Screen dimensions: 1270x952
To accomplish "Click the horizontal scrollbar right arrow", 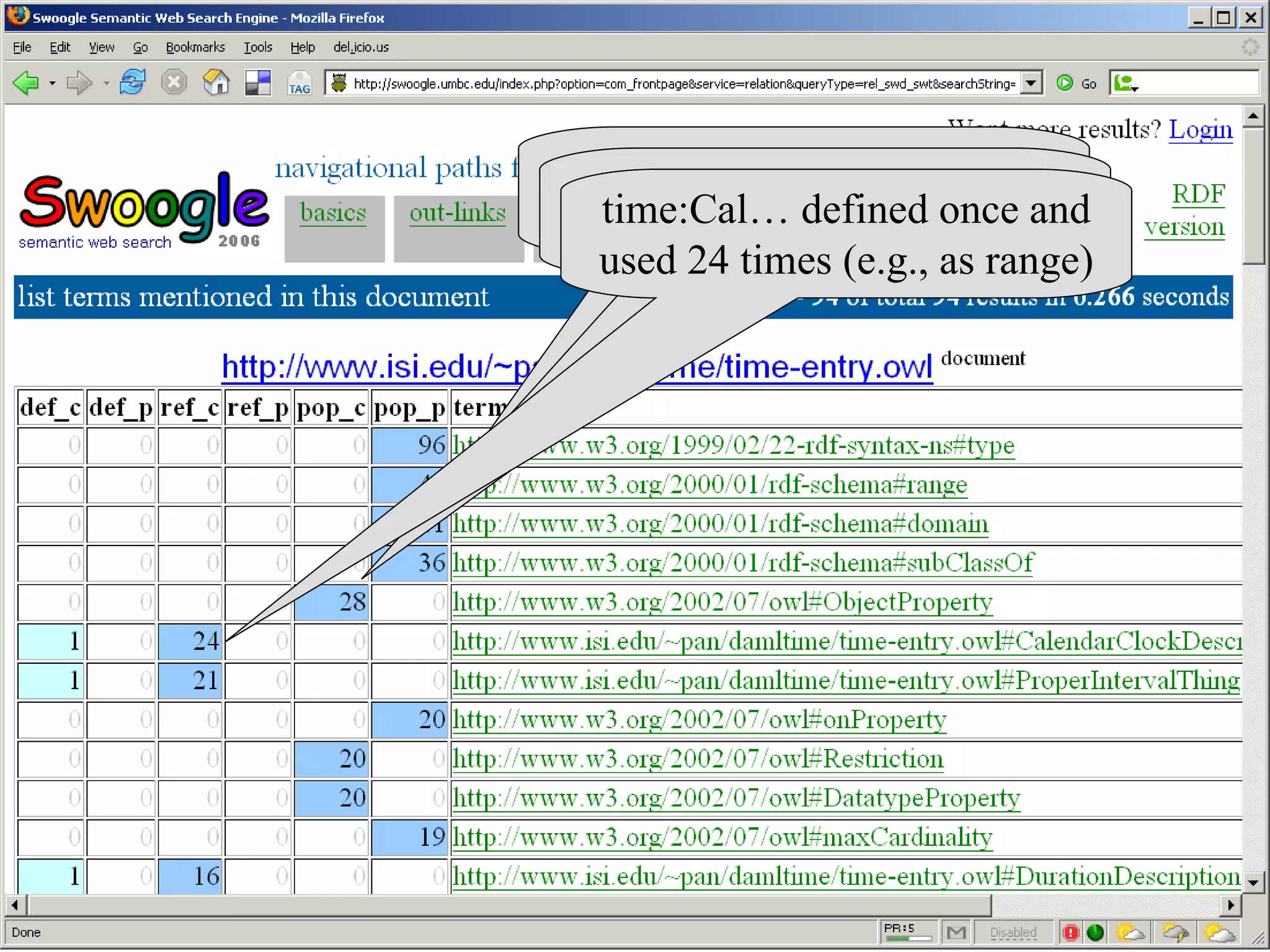I will click(1231, 905).
